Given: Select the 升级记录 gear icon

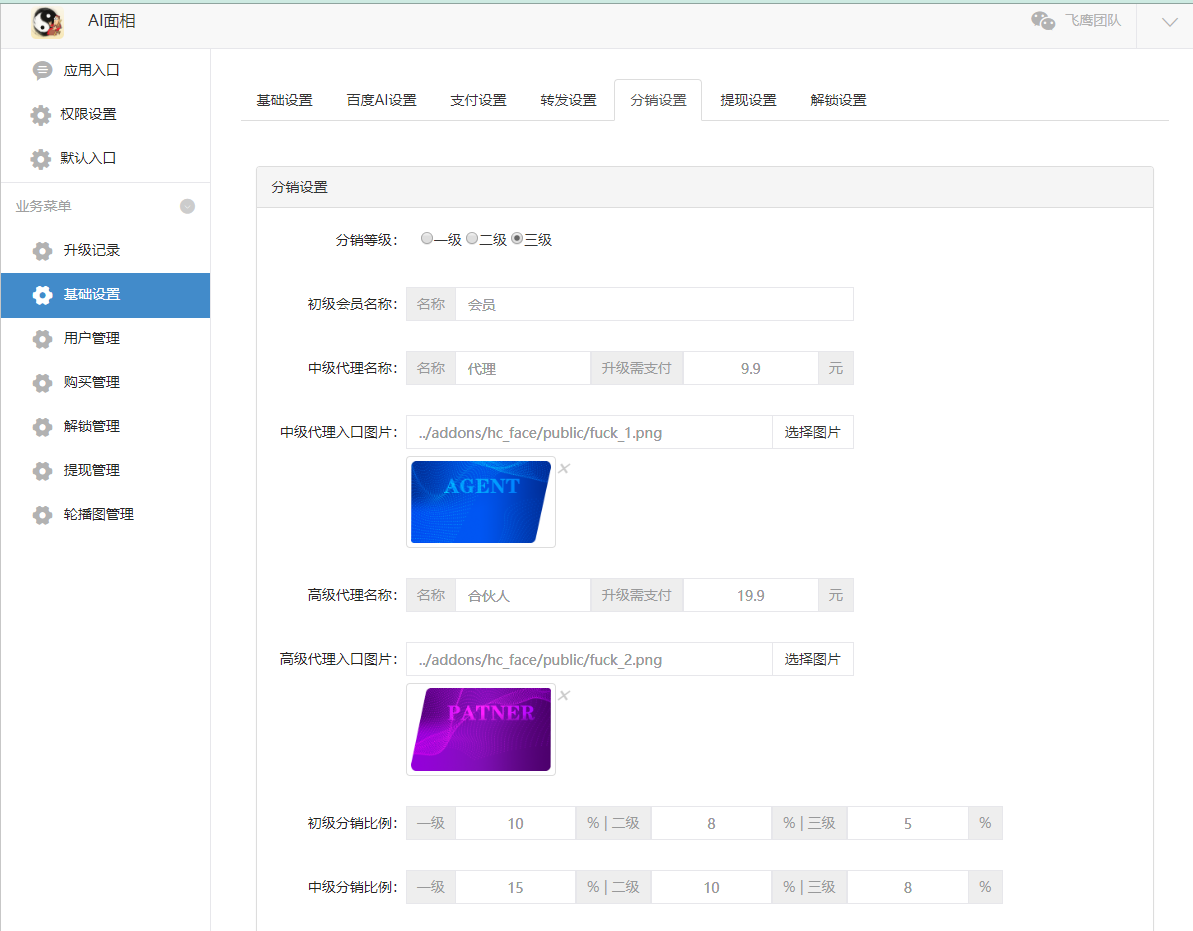Looking at the screenshot, I should pos(42,250).
